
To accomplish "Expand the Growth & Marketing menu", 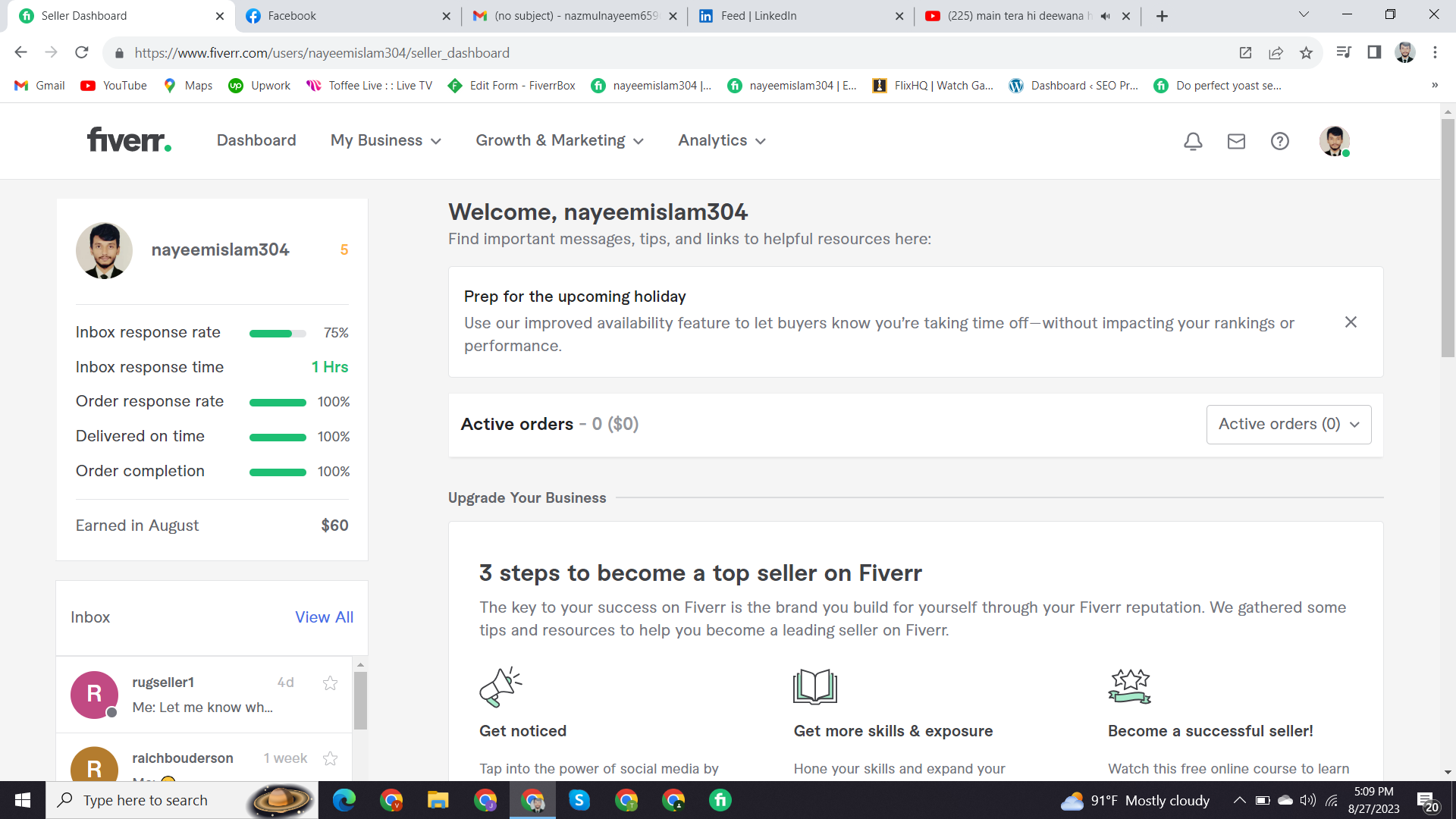I will coord(560,141).
